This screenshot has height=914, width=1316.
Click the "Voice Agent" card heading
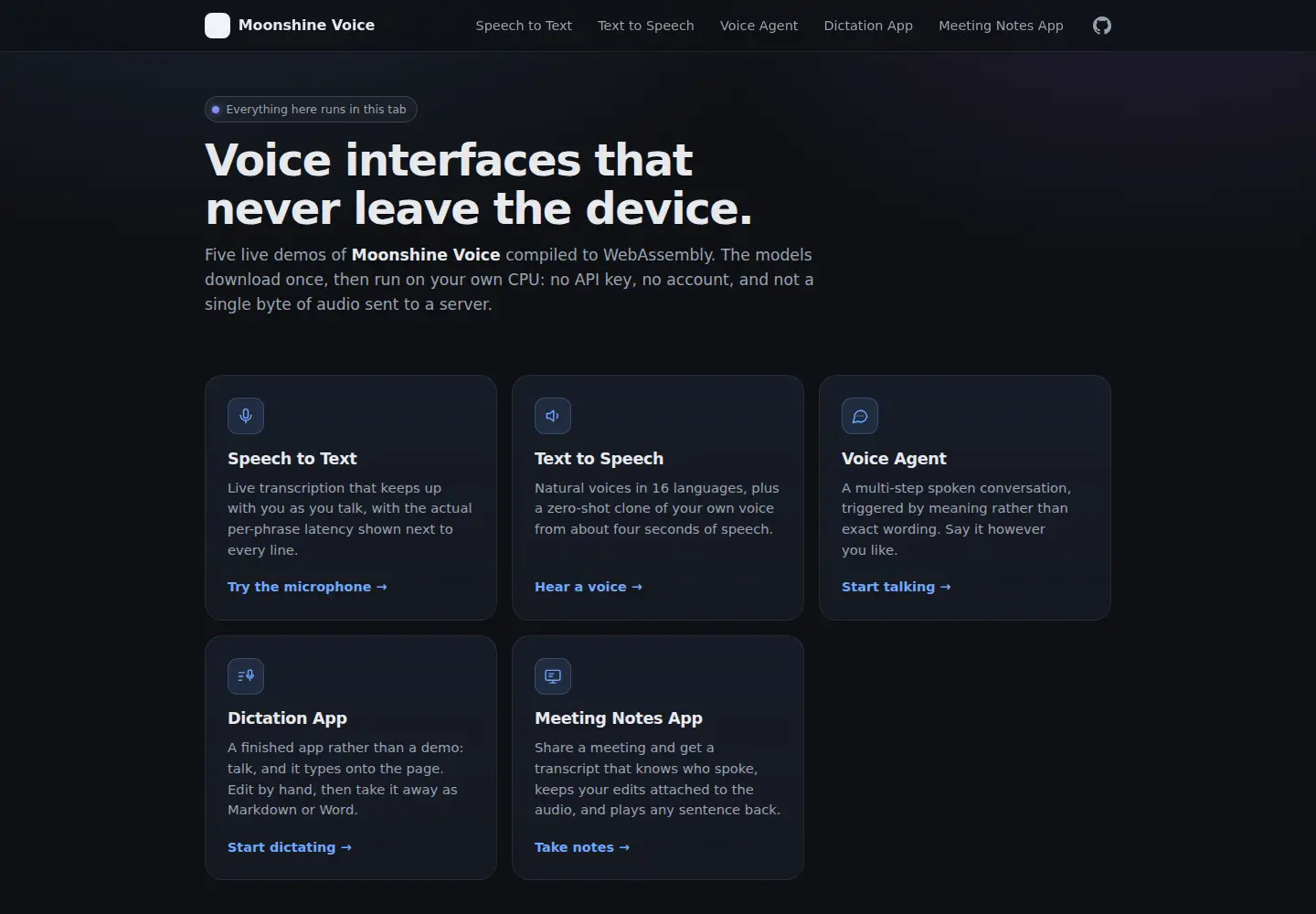[894, 459]
